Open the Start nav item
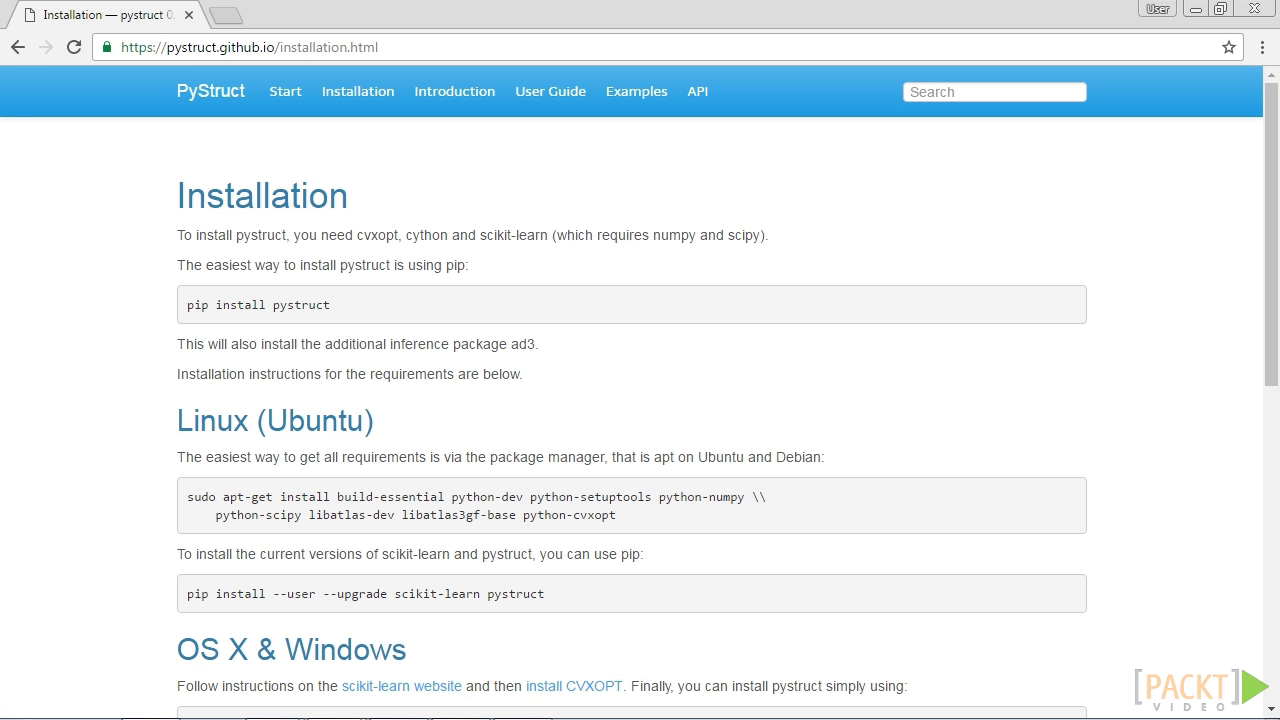 (285, 91)
